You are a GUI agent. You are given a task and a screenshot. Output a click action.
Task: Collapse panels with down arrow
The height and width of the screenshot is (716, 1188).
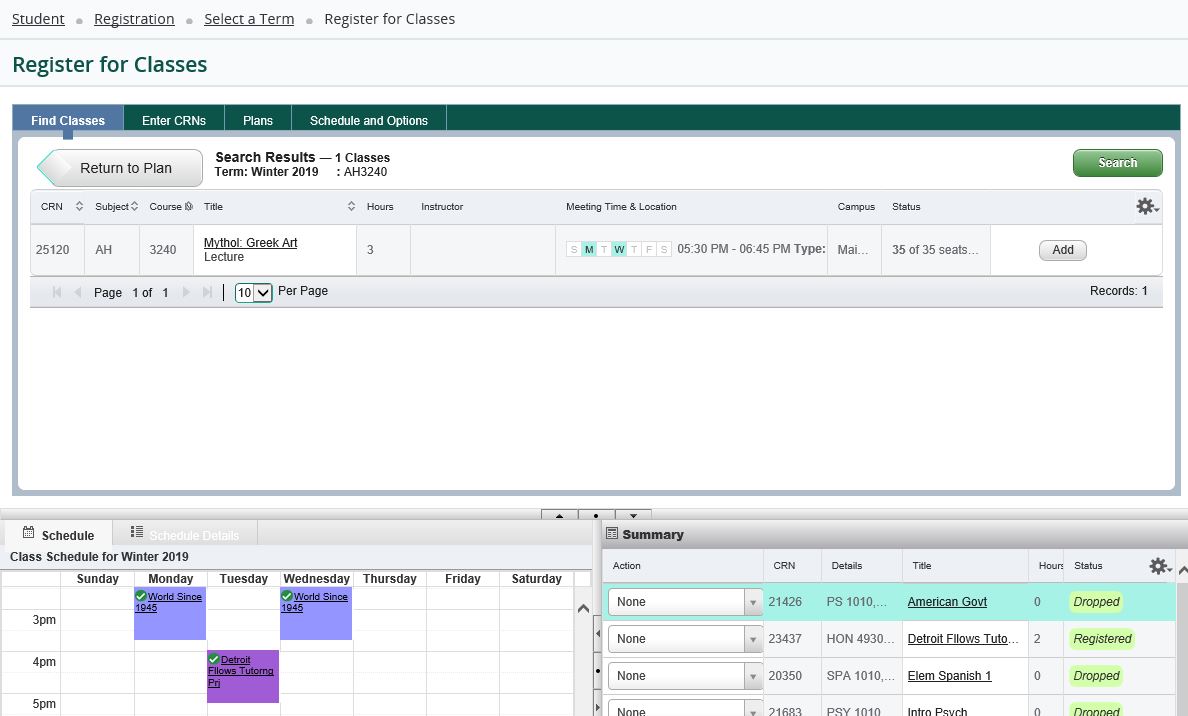[x=633, y=514]
